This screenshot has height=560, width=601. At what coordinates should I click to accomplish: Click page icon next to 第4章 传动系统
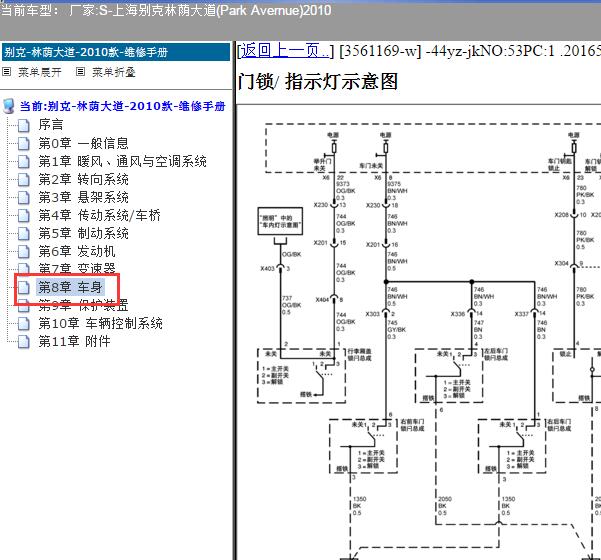point(24,215)
